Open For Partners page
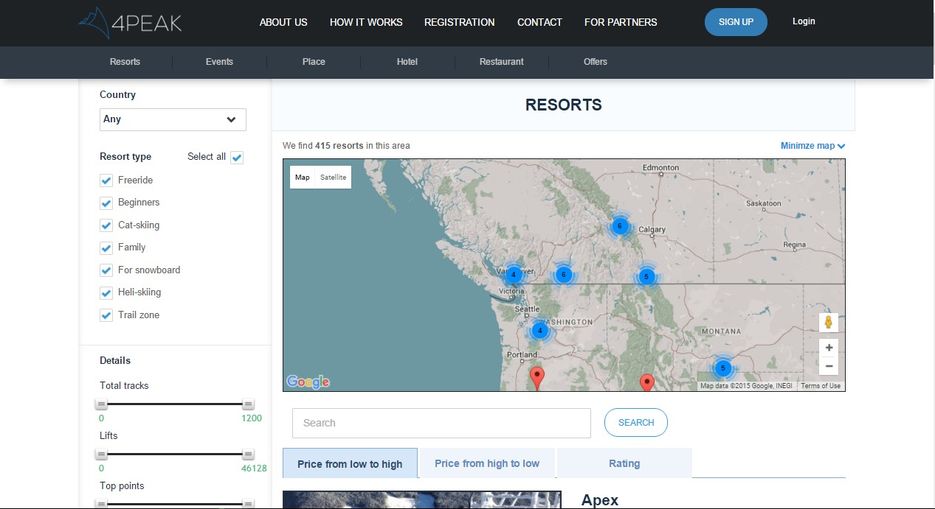 621,22
